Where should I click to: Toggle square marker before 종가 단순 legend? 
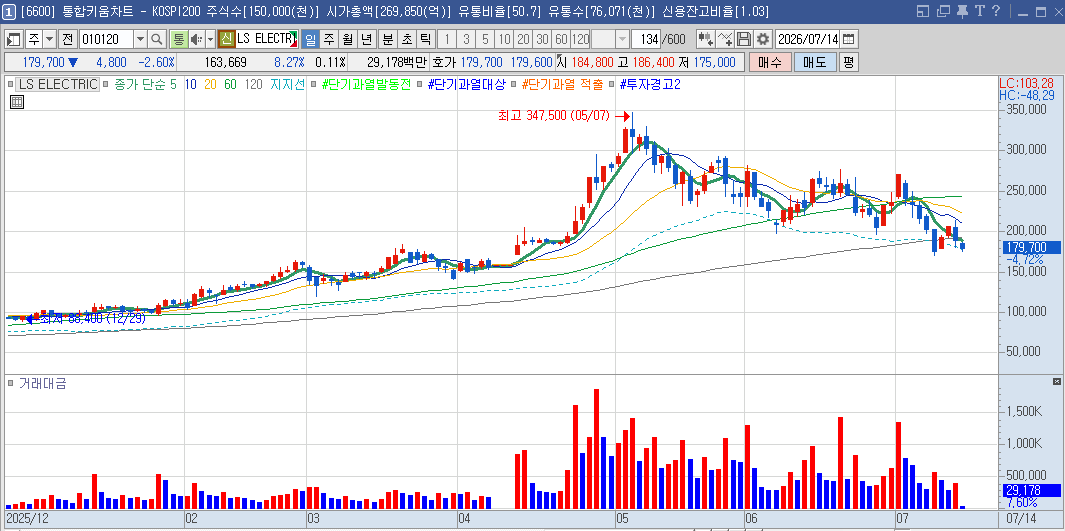(107, 85)
